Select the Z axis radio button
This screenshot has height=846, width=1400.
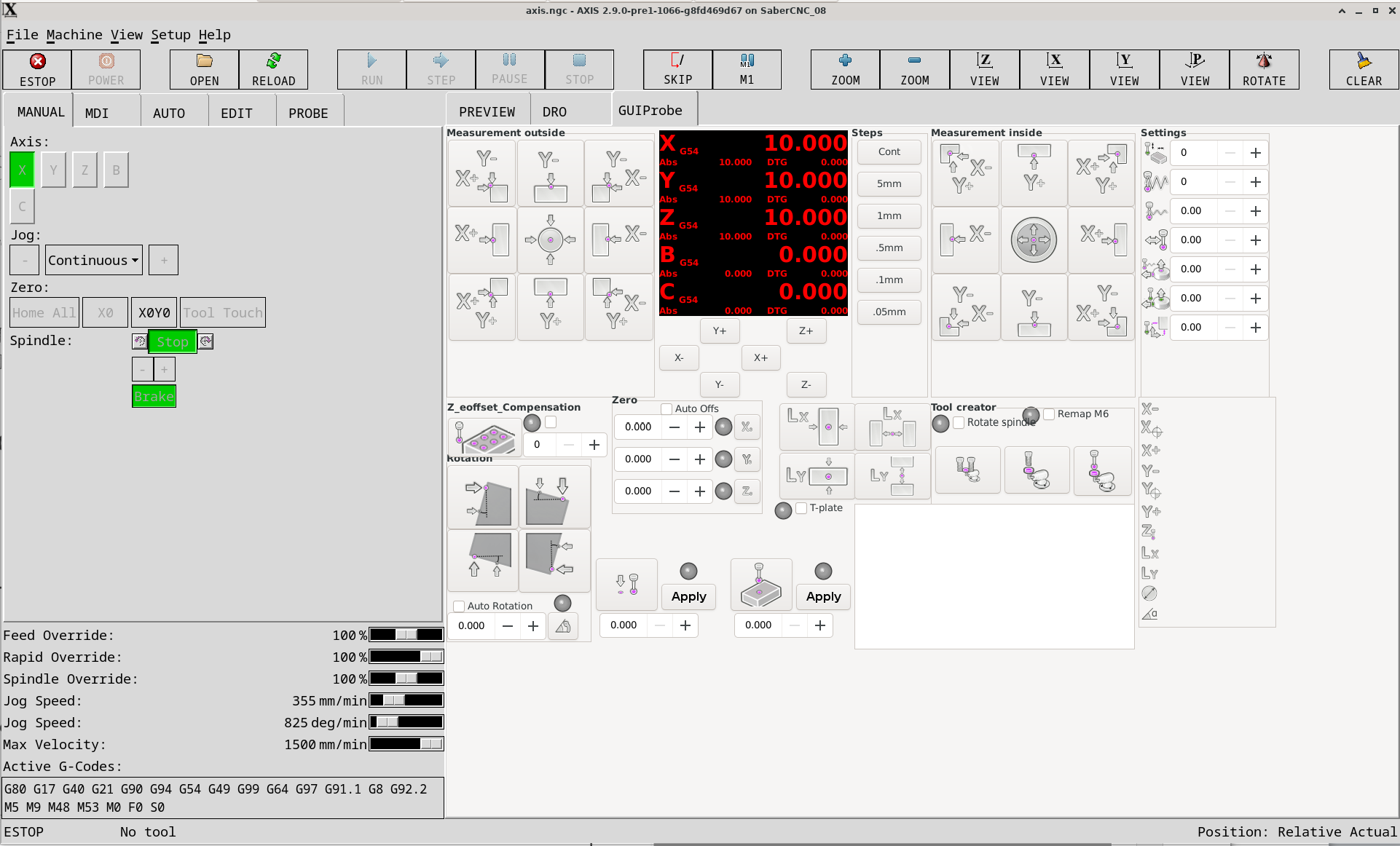pos(84,170)
